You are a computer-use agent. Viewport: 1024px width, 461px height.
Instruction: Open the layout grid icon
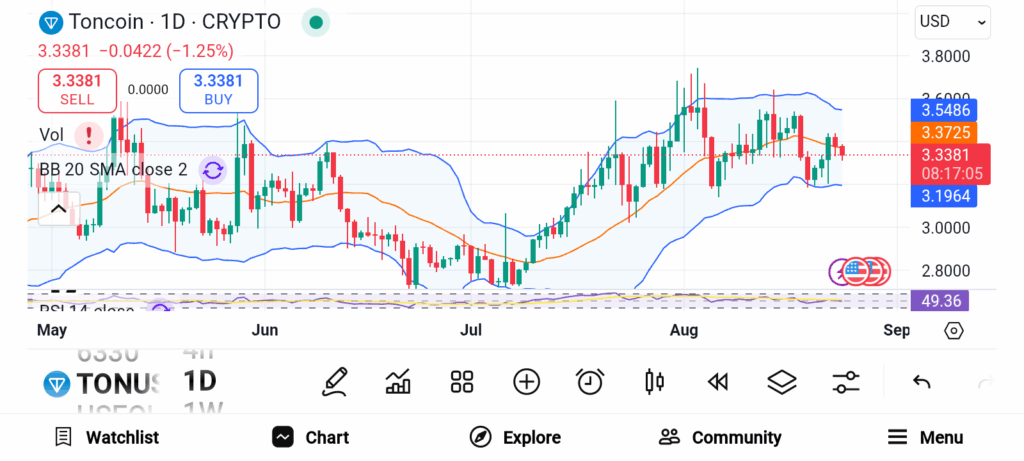pos(461,381)
